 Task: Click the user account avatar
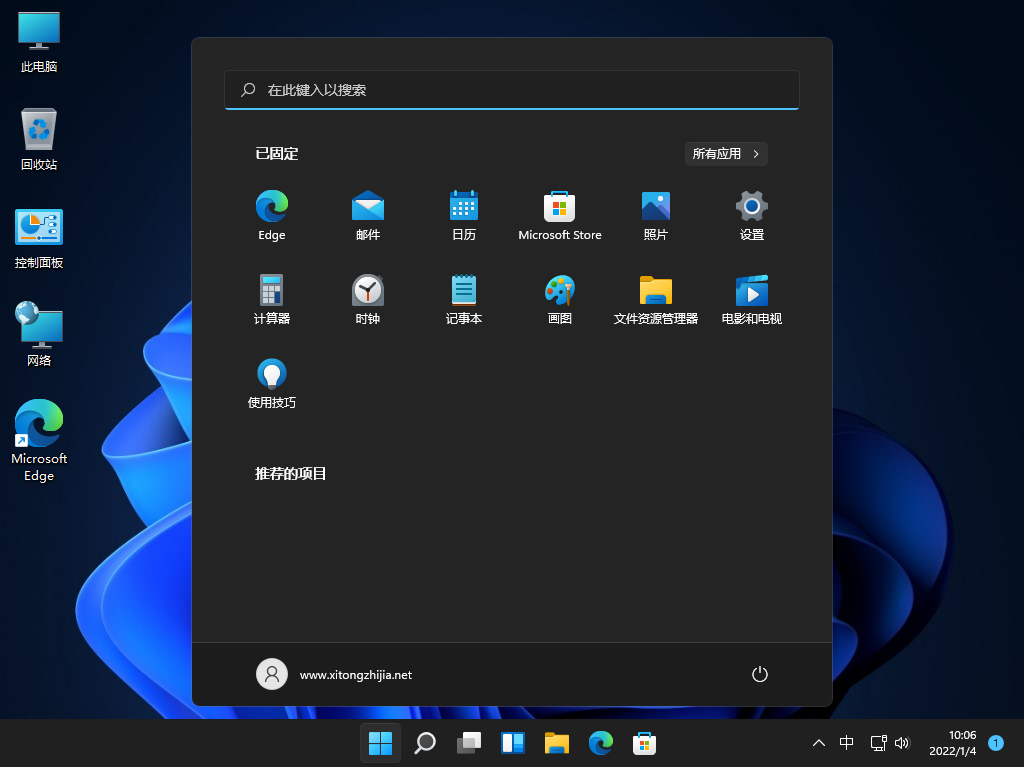click(271, 674)
